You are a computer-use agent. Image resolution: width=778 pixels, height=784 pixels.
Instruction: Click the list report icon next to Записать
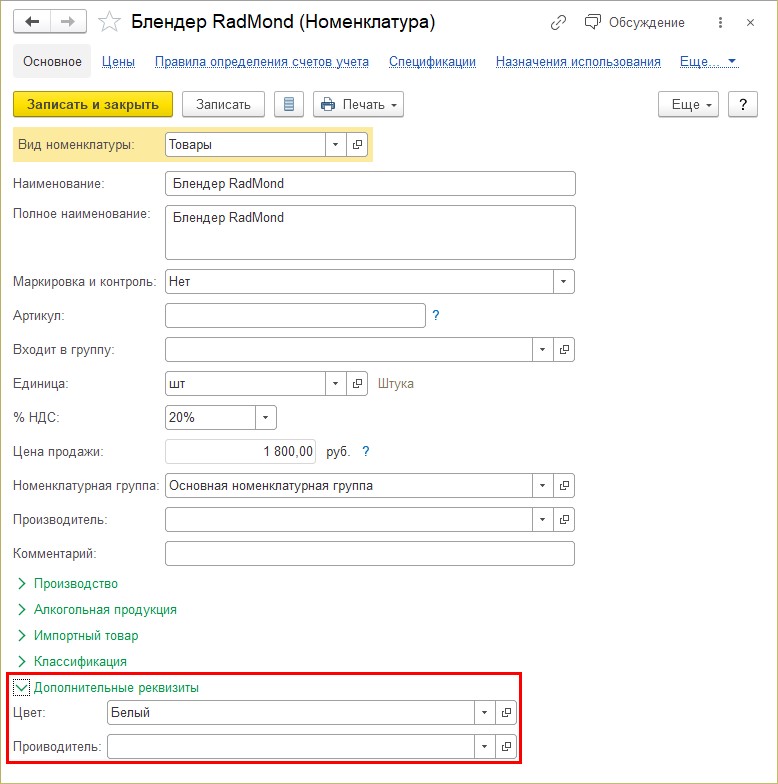tap(289, 104)
